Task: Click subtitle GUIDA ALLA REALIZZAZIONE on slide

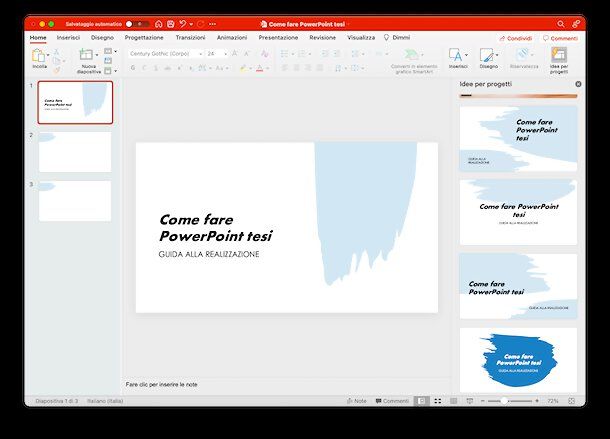Action: (x=209, y=254)
